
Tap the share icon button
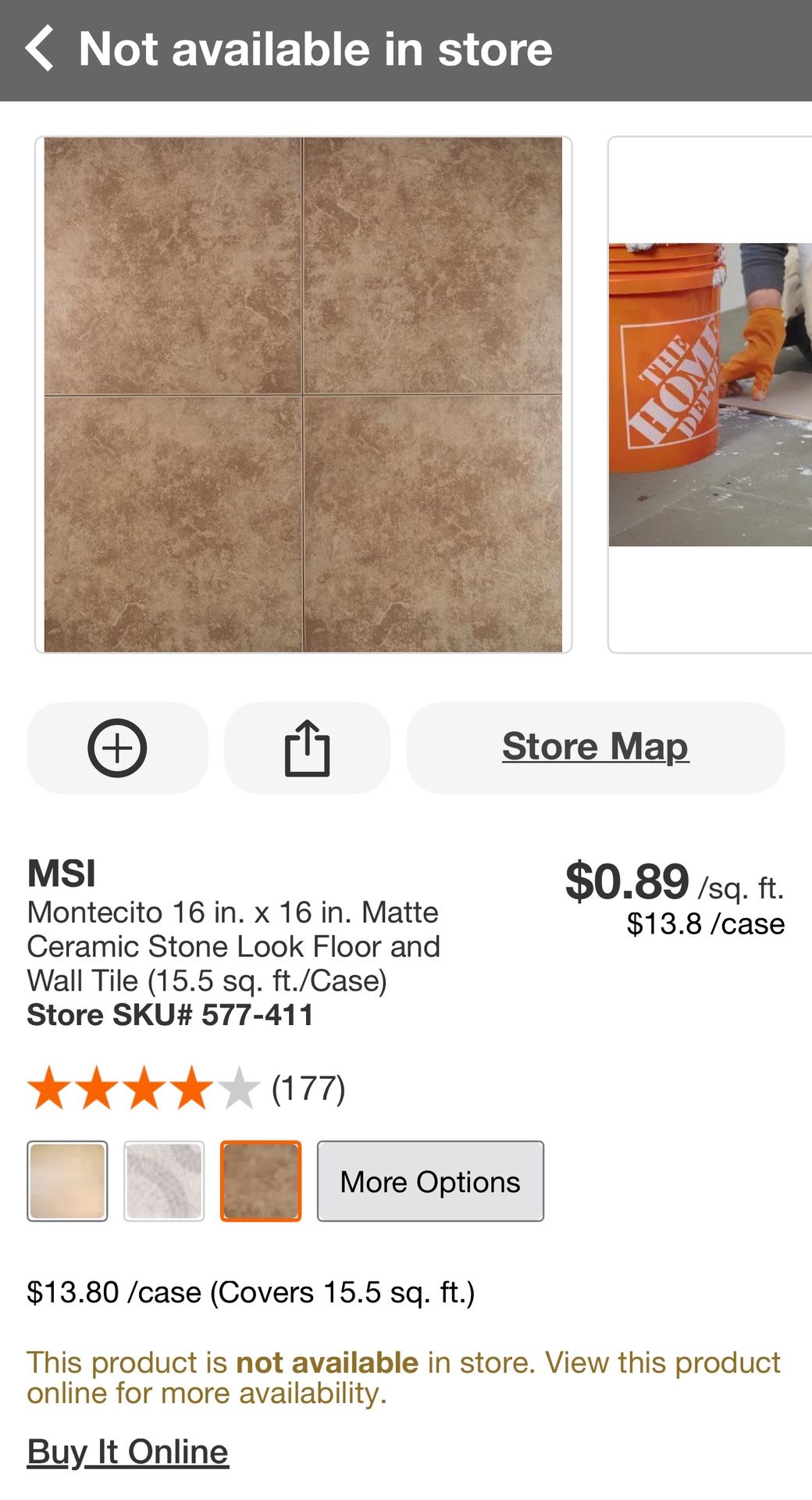307,748
